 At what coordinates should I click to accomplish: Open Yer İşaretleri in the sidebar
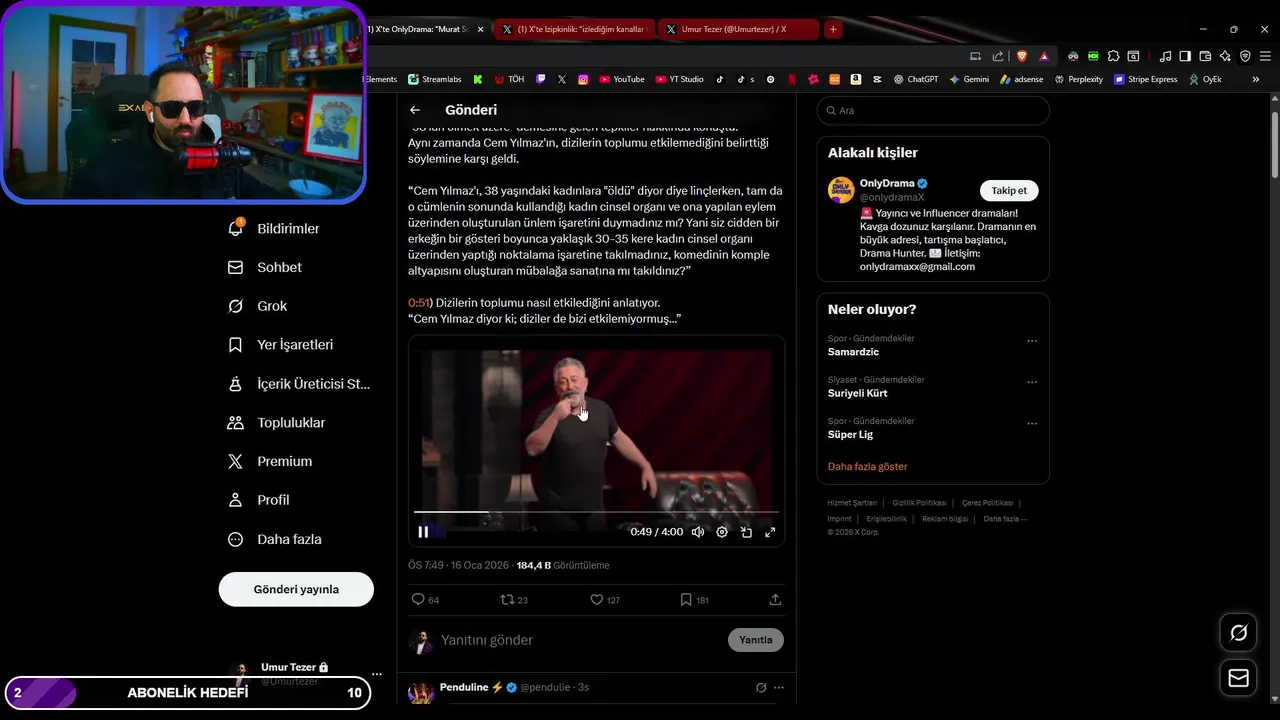coord(281,345)
